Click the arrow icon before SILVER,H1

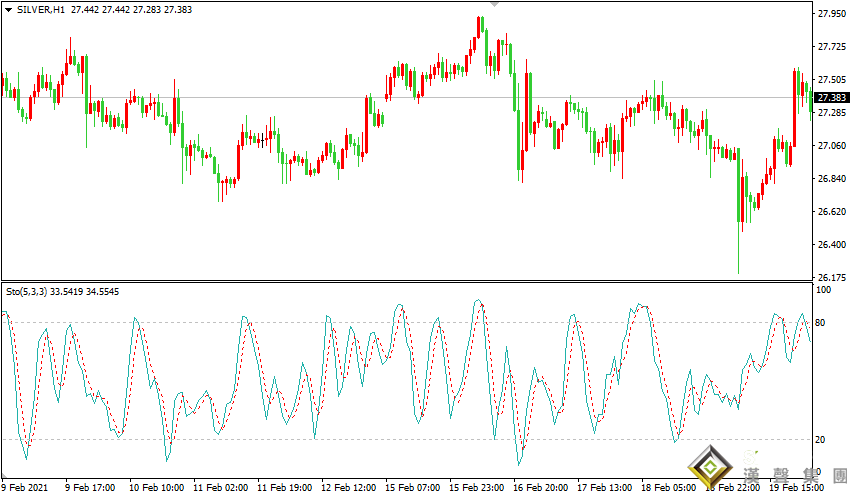point(8,9)
